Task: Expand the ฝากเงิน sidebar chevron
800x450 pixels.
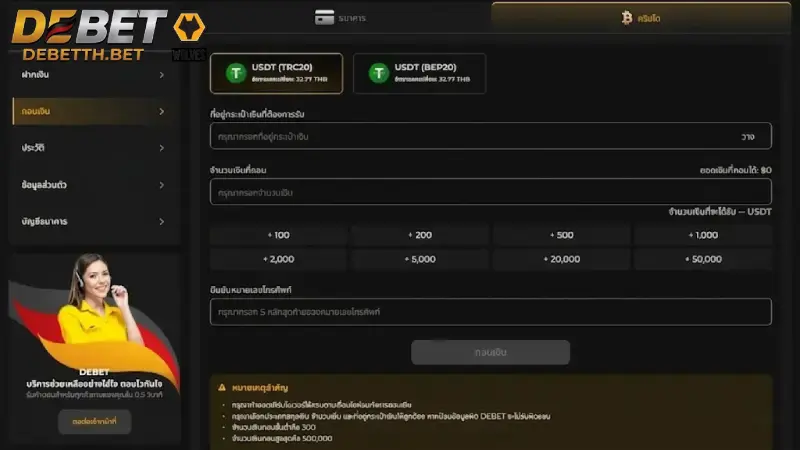Action: (161, 75)
